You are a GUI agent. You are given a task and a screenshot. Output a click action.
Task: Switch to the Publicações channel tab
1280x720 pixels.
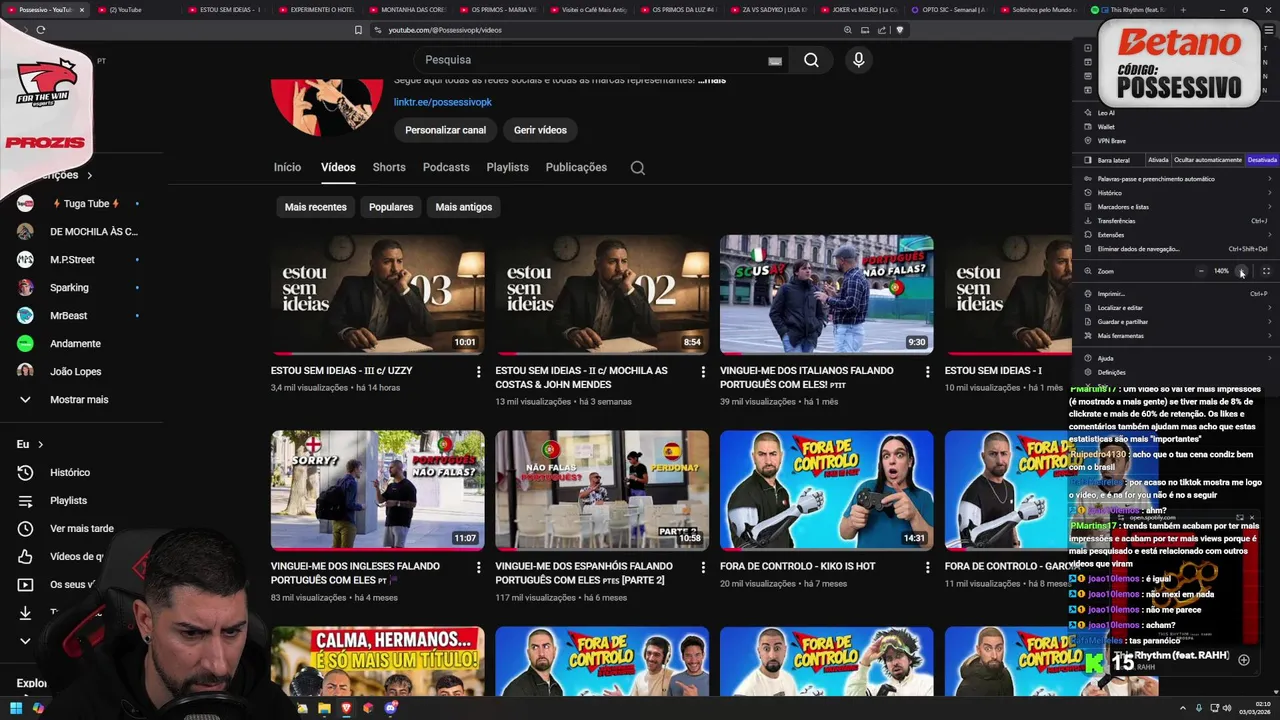576,167
